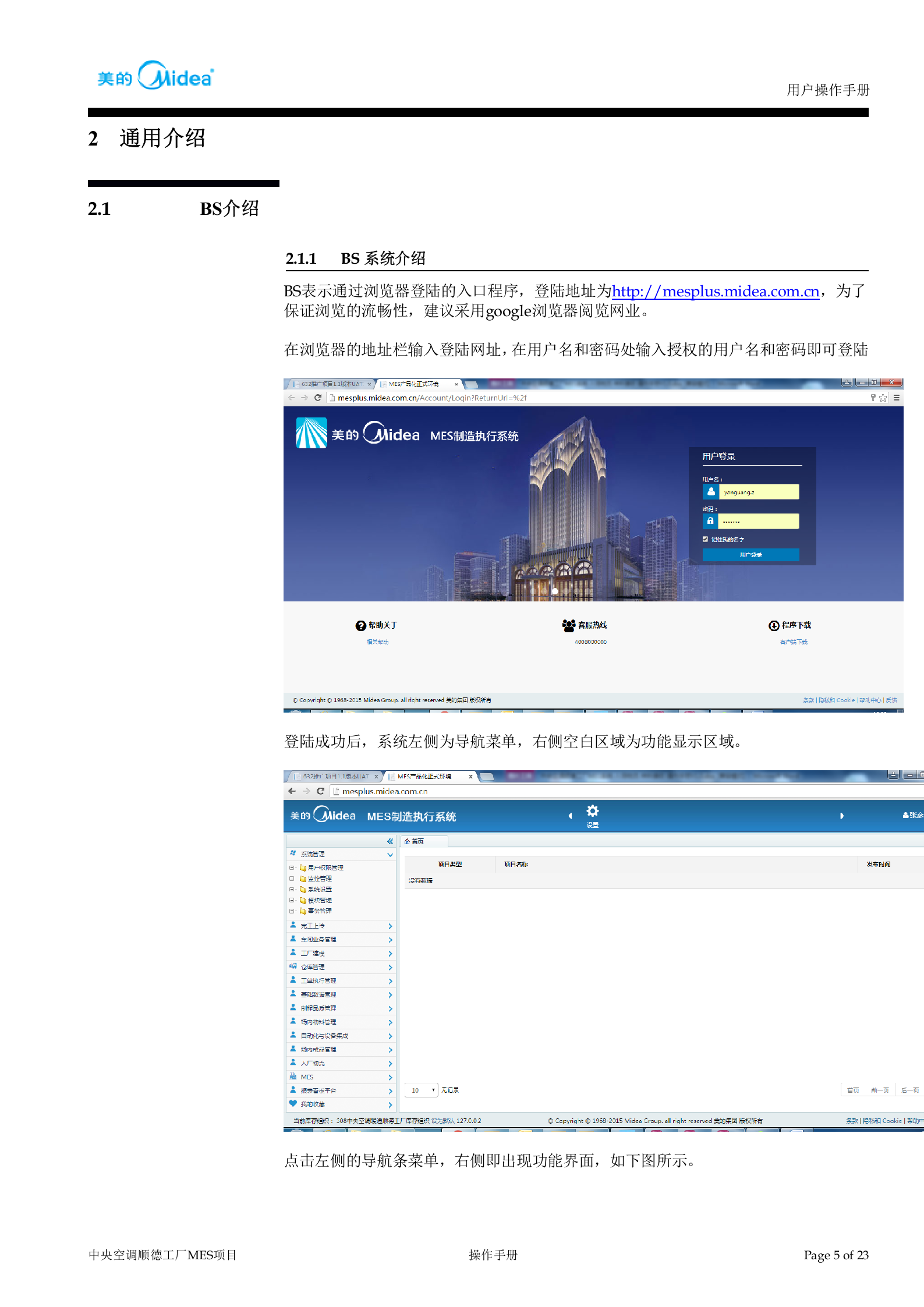The image size is (924, 1307).
Task: Click the 前一页 previous-page pagination button
Action: pyautogui.click(x=880, y=1090)
